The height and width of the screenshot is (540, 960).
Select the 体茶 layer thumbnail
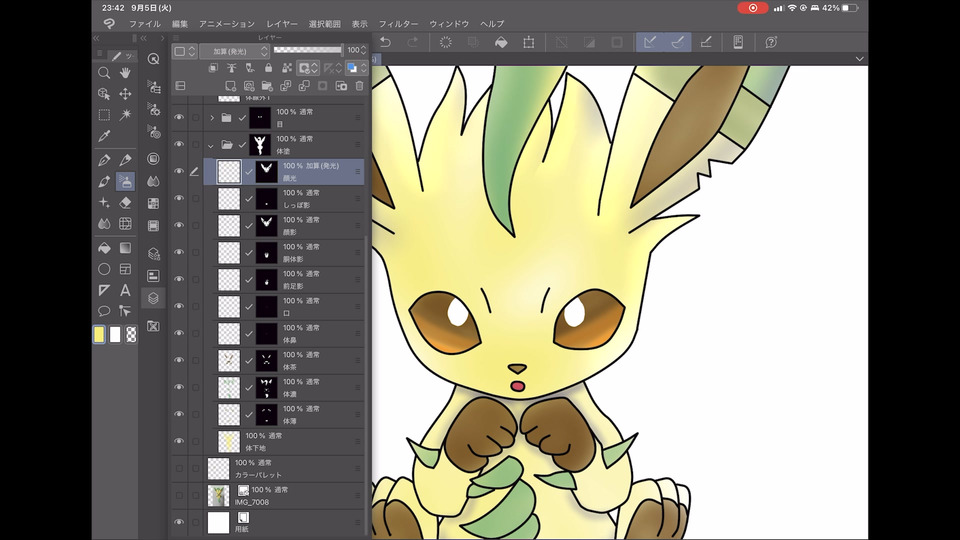pyautogui.click(x=229, y=361)
